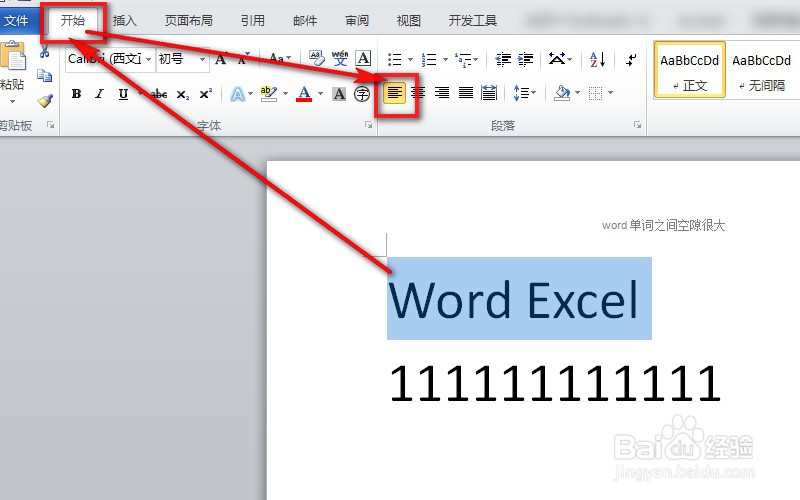Toggle Underline formatting
This screenshot has width=800, height=500.
tap(123, 94)
